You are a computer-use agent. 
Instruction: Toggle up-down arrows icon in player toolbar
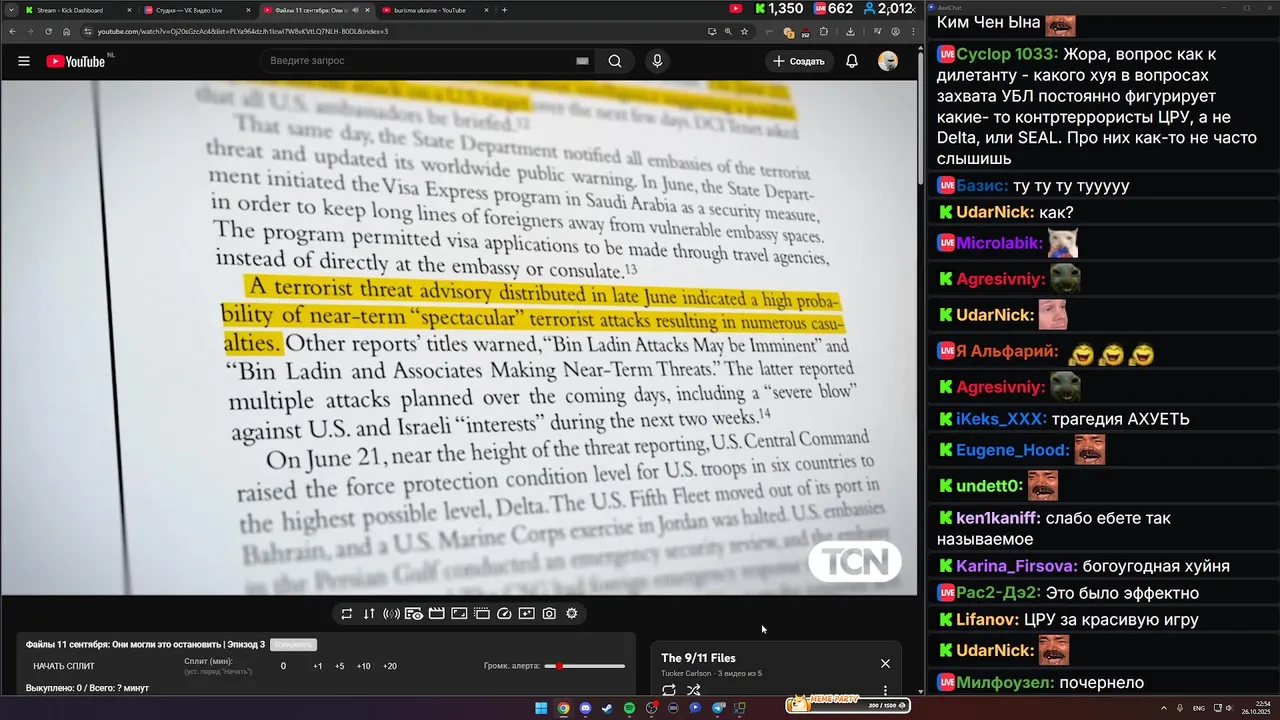[369, 614]
